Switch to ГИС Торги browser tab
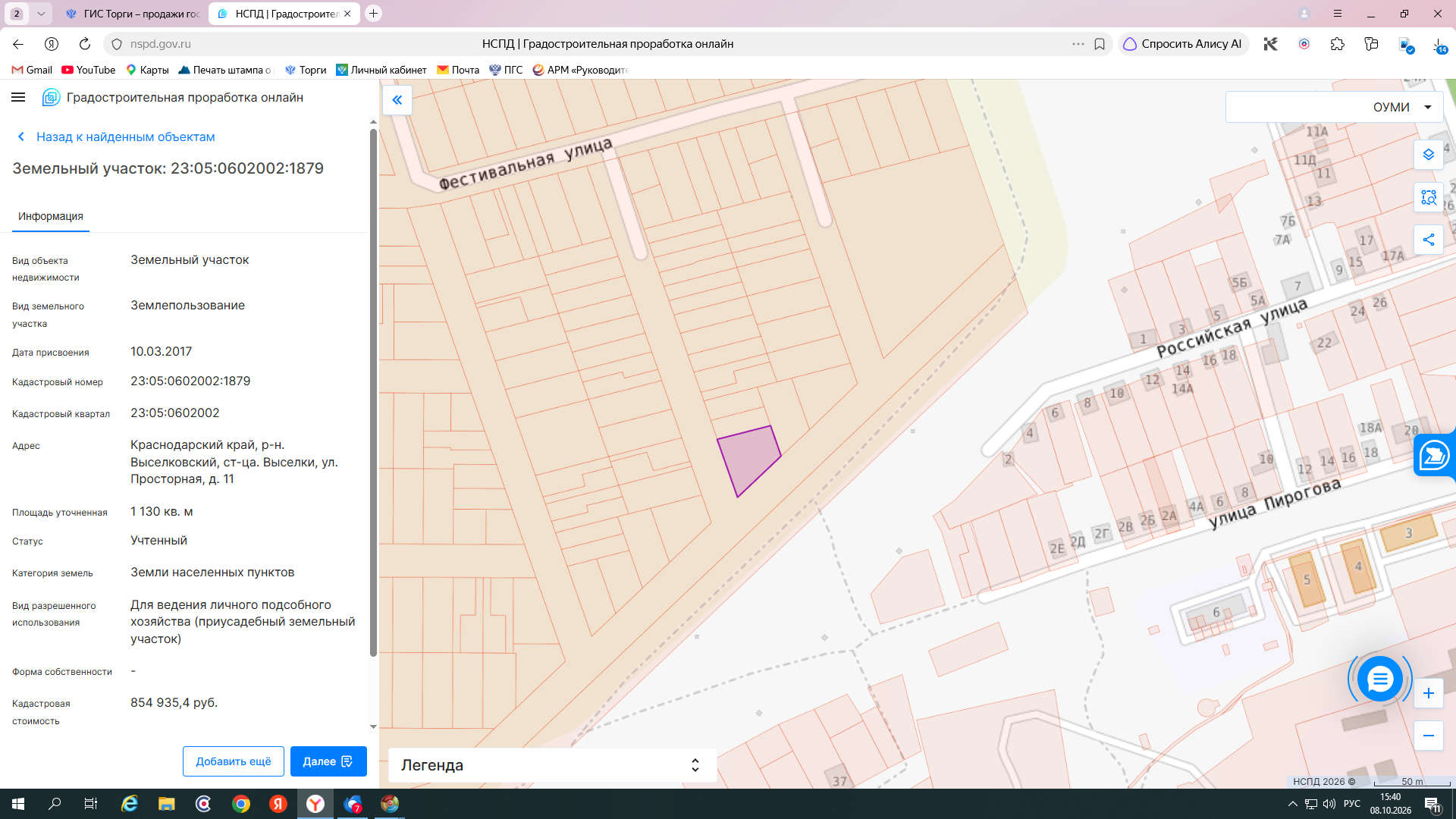This screenshot has width=1456, height=819. (133, 14)
